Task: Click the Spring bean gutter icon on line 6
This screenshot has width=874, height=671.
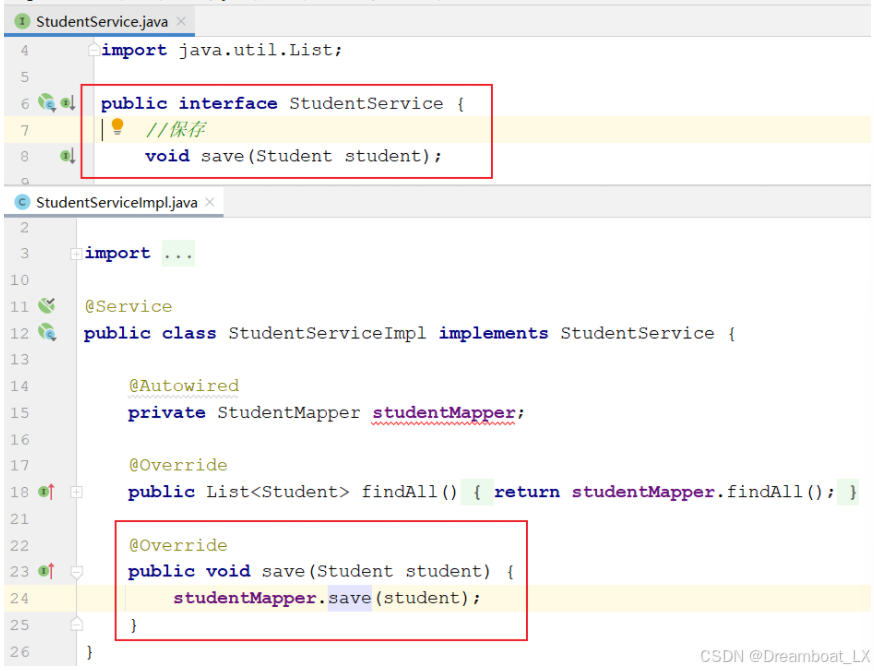Action: click(x=47, y=103)
